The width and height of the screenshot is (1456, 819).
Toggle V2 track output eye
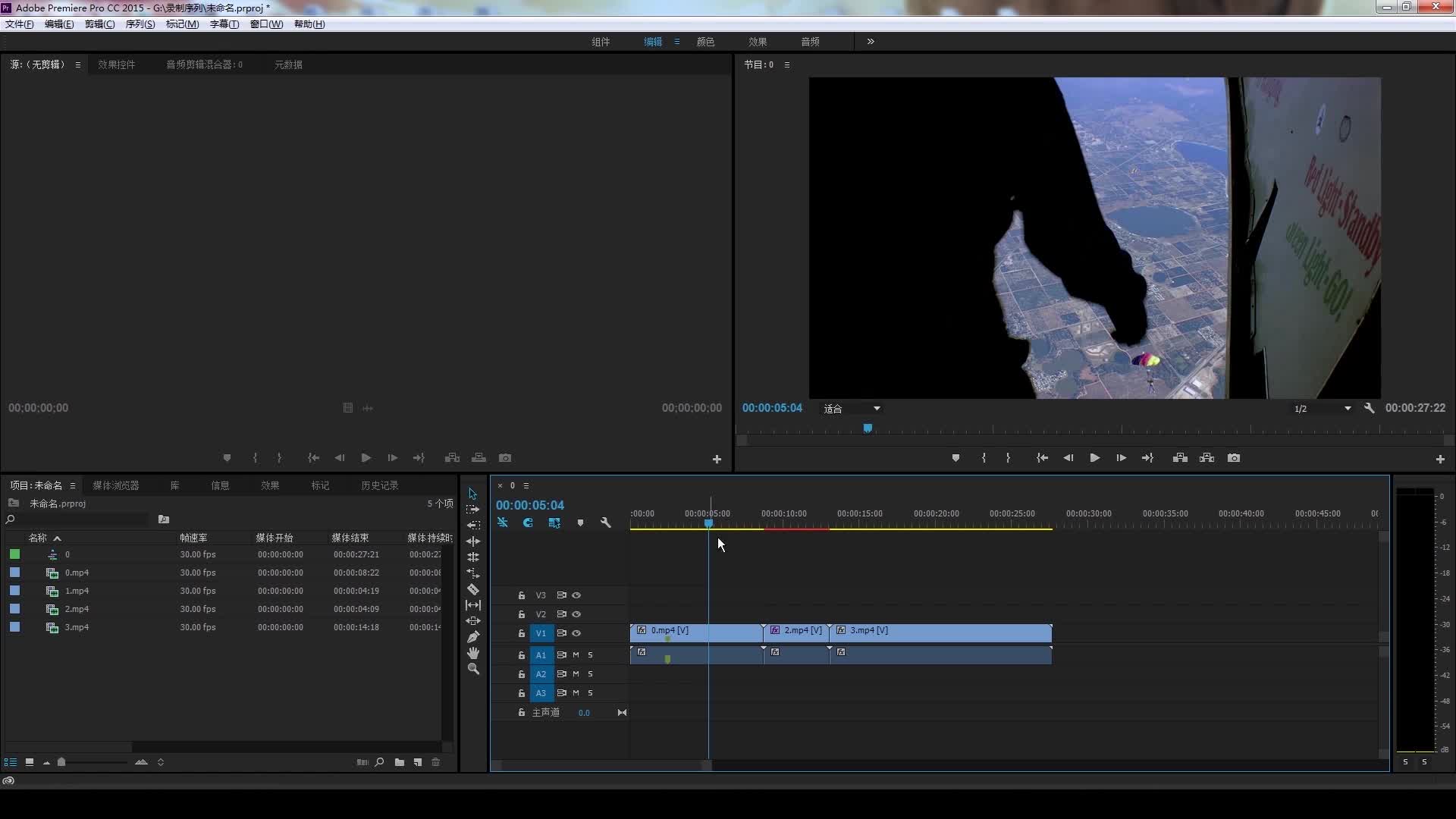(x=576, y=614)
